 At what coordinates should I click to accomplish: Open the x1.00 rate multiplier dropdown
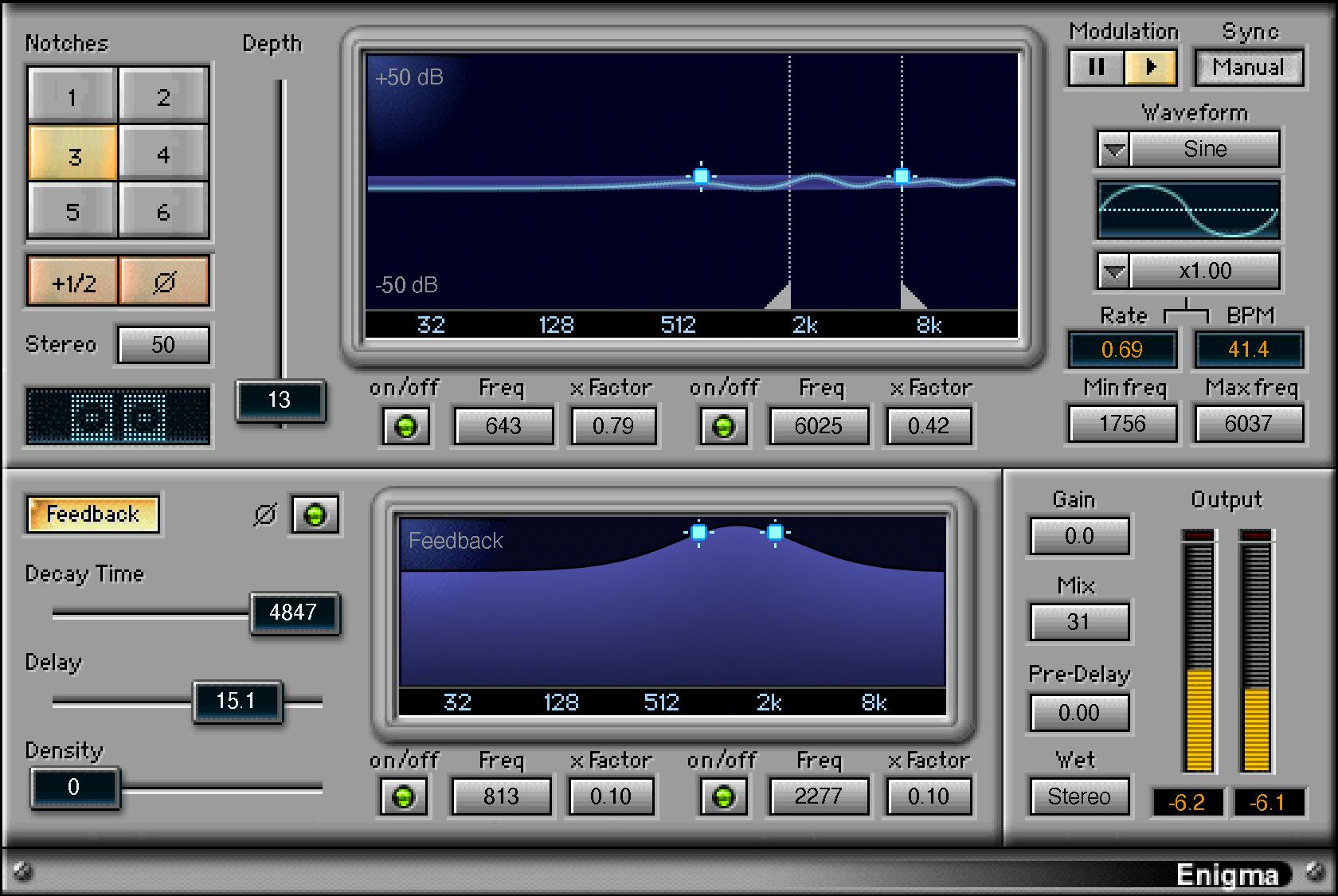(1113, 272)
